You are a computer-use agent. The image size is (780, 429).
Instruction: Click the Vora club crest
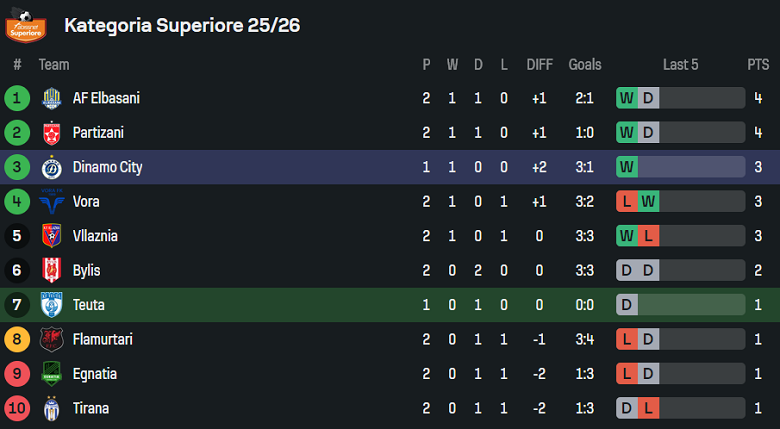pyautogui.click(x=51, y=202)
